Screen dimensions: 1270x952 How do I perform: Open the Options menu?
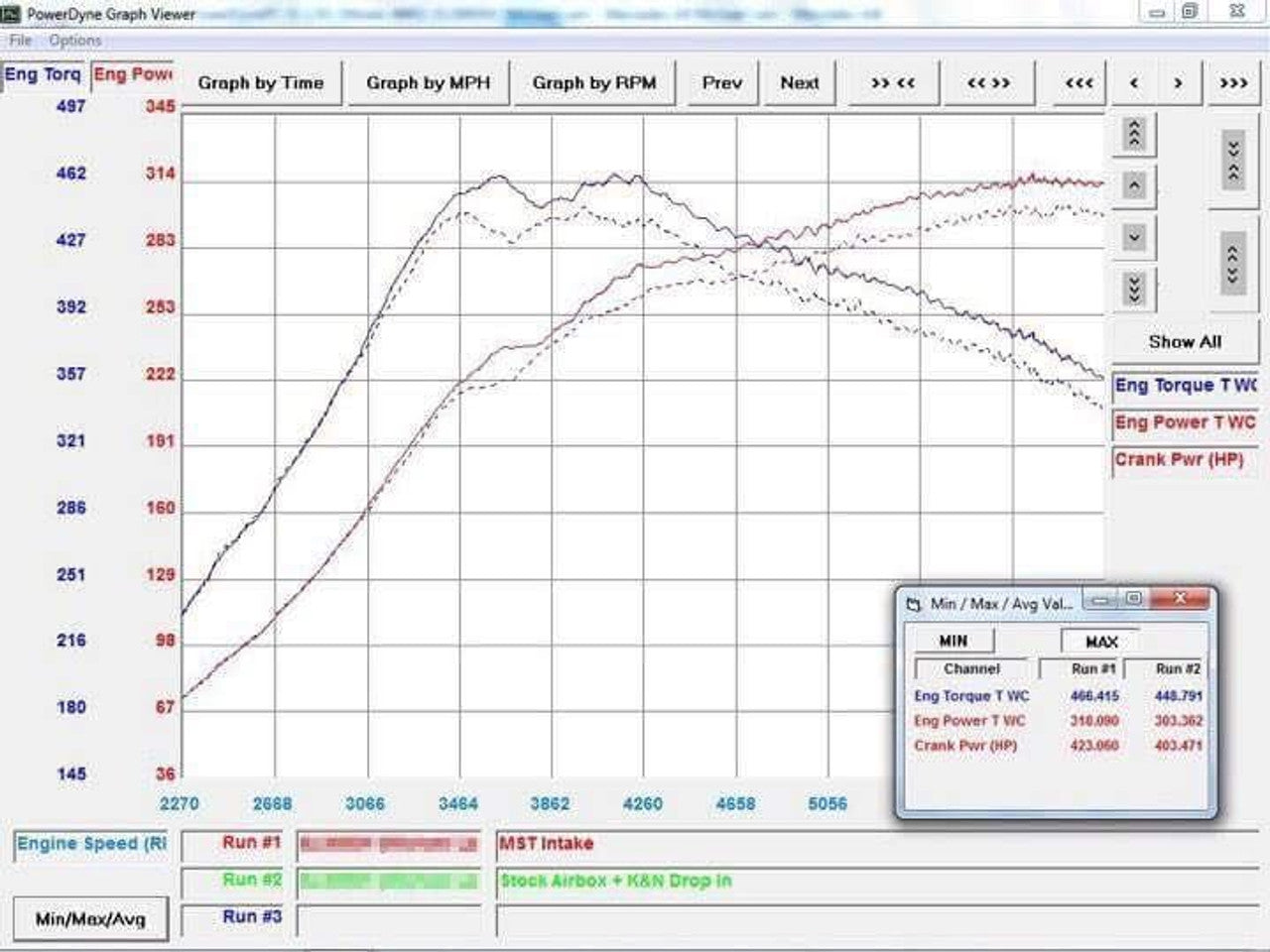click(75, 41)
